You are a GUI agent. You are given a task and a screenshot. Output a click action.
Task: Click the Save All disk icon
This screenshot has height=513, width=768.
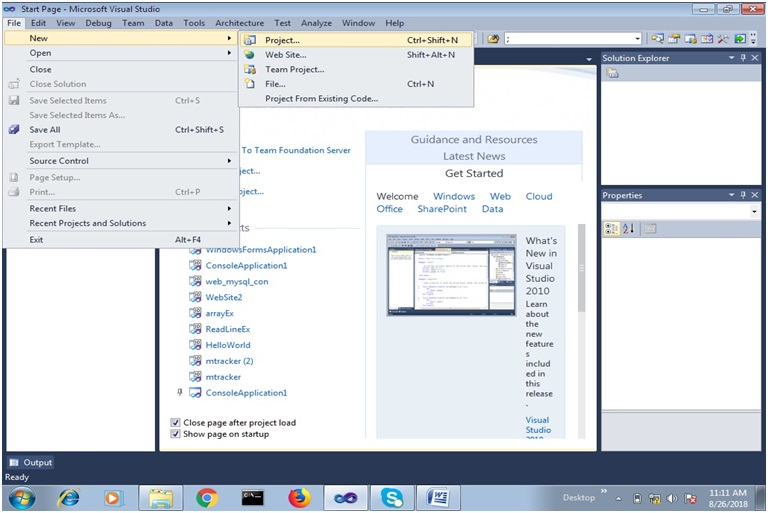[14, 129]
